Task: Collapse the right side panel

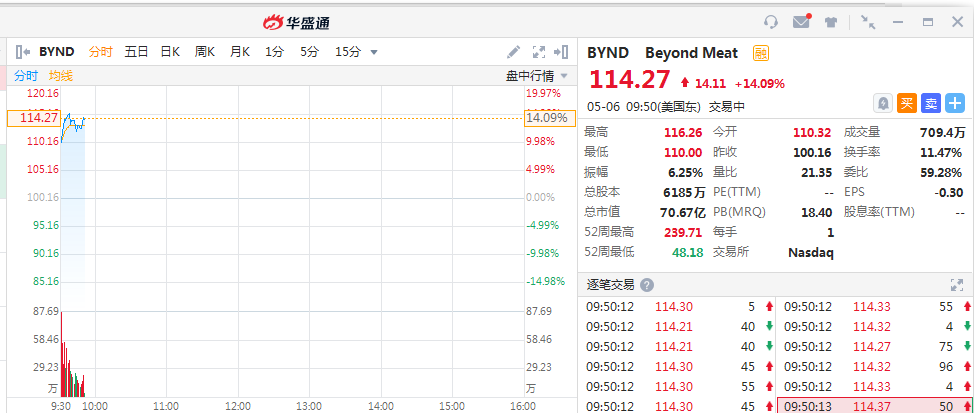Action: [561, 52]
